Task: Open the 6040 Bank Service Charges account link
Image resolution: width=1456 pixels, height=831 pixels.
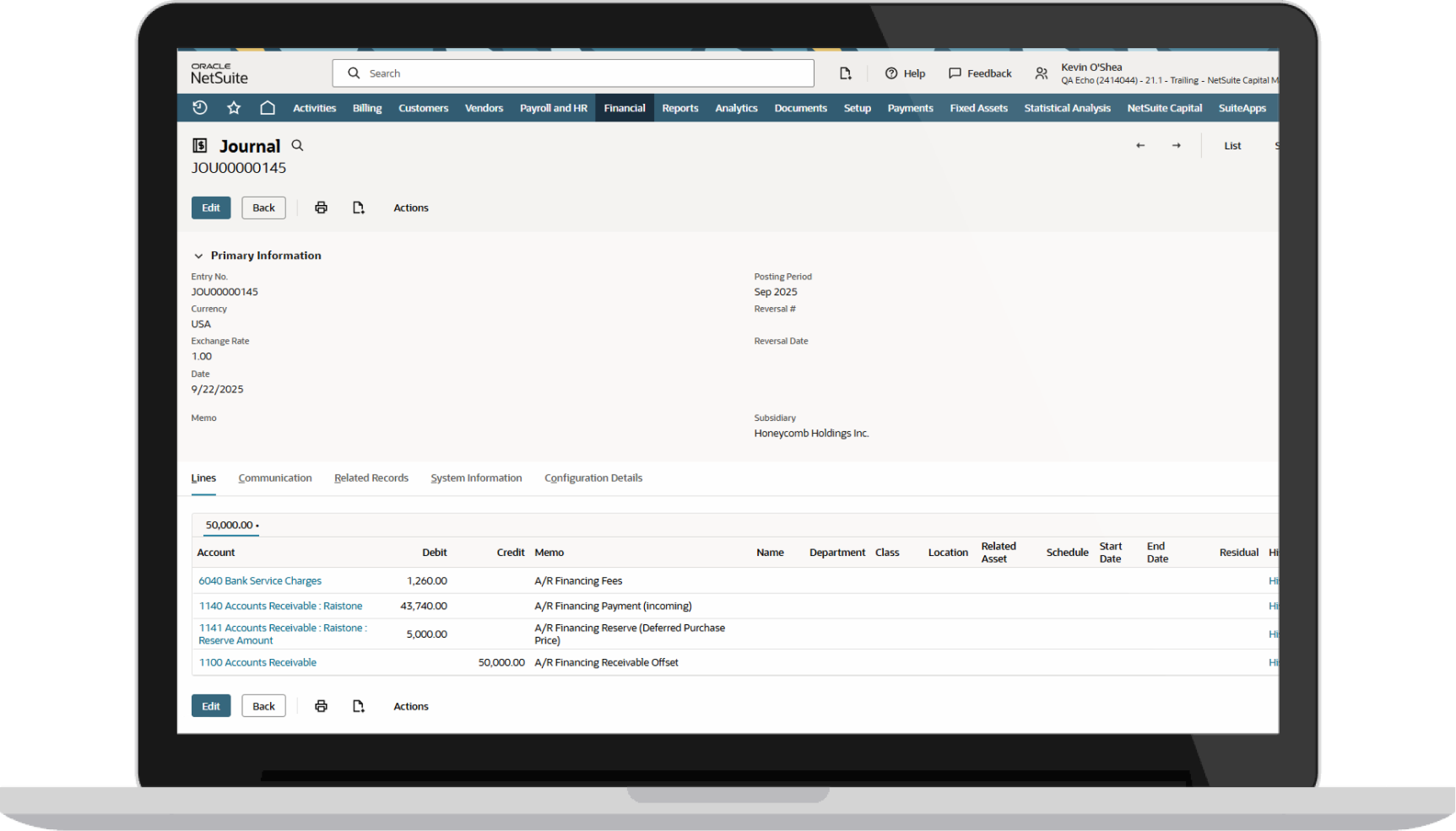Action: coord(259,580)
